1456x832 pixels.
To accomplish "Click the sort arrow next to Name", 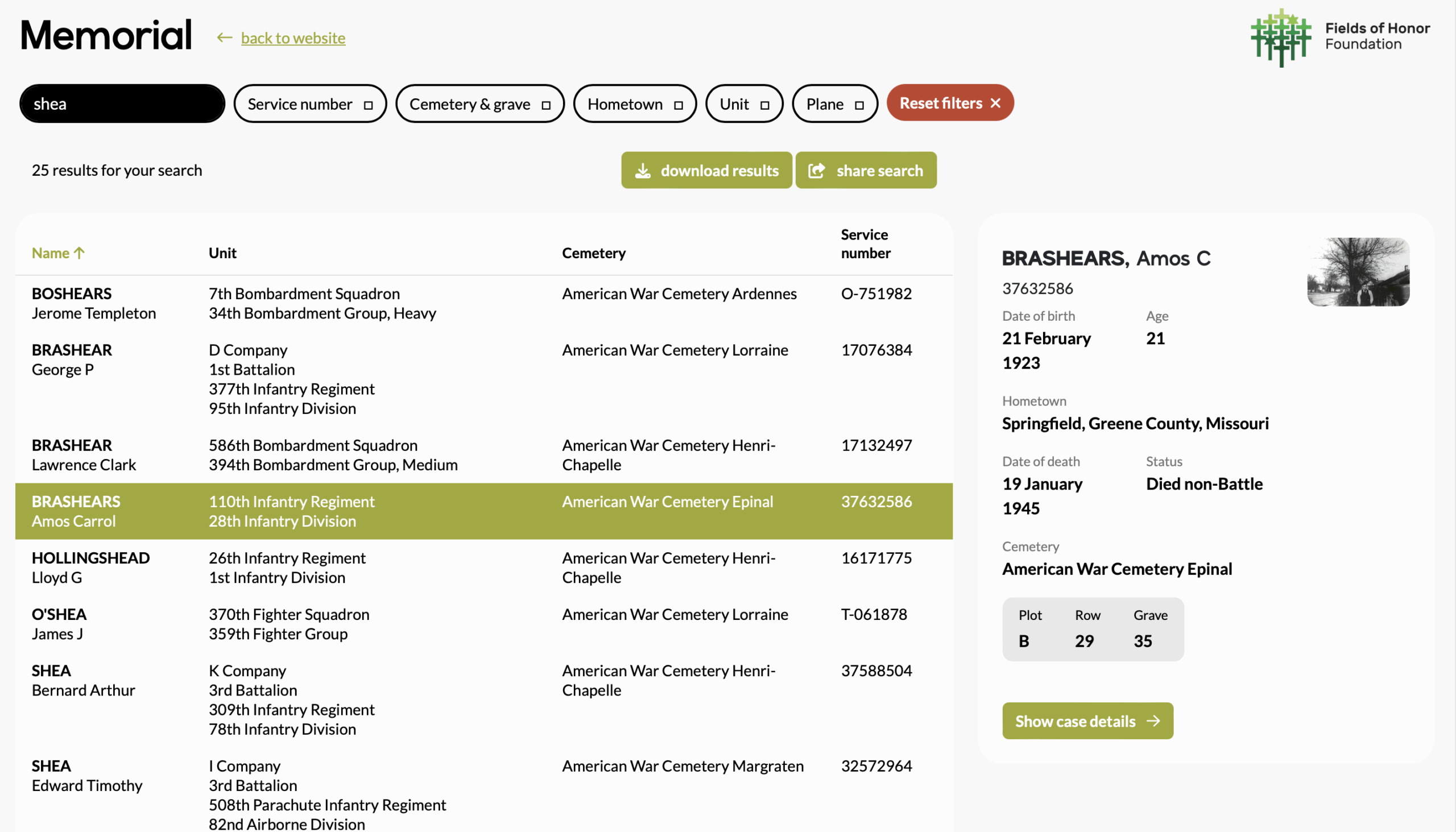I will tap(80, 253).
